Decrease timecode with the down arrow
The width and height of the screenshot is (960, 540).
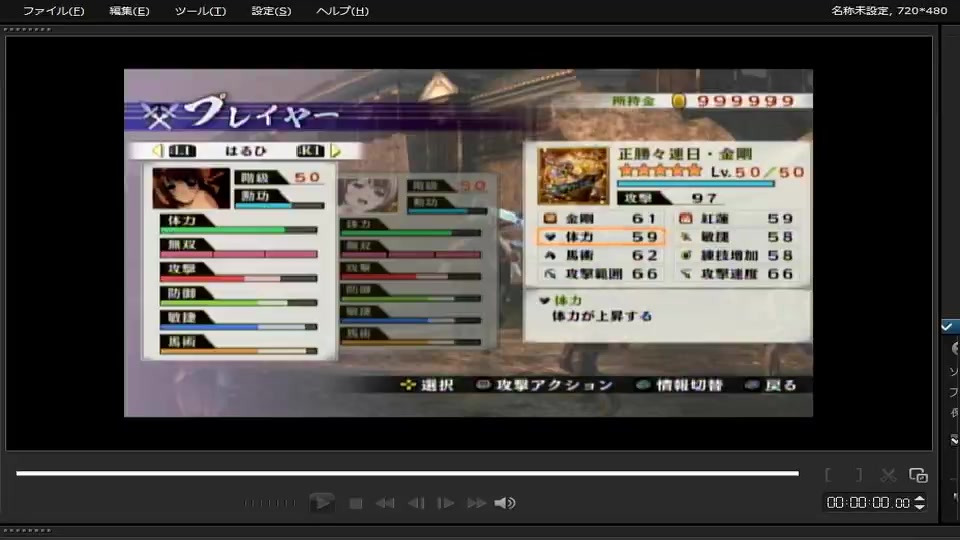pyautogui.click(x=920, y=507)
